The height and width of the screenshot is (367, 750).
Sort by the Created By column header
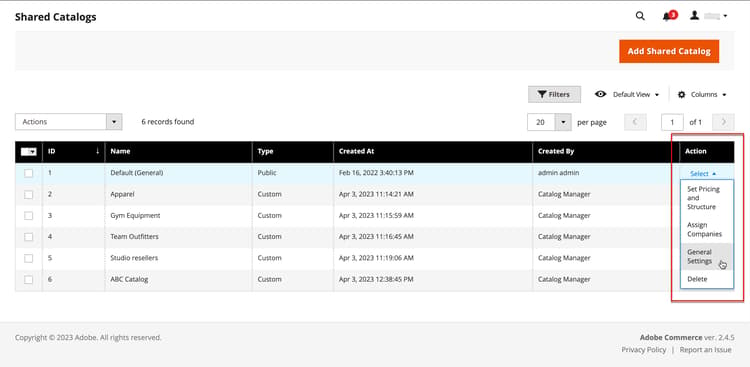click(x=606, y=151)
